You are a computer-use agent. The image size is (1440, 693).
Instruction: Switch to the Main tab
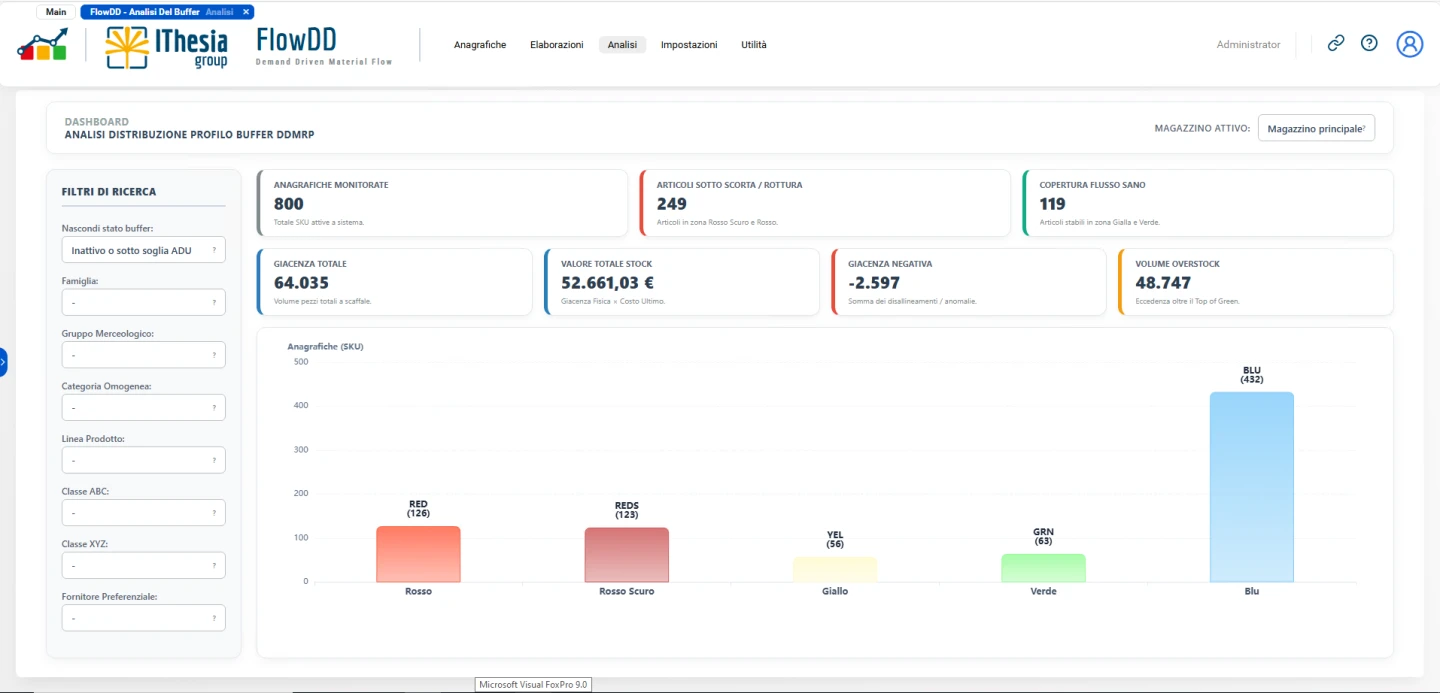click(x=56, y=12)
